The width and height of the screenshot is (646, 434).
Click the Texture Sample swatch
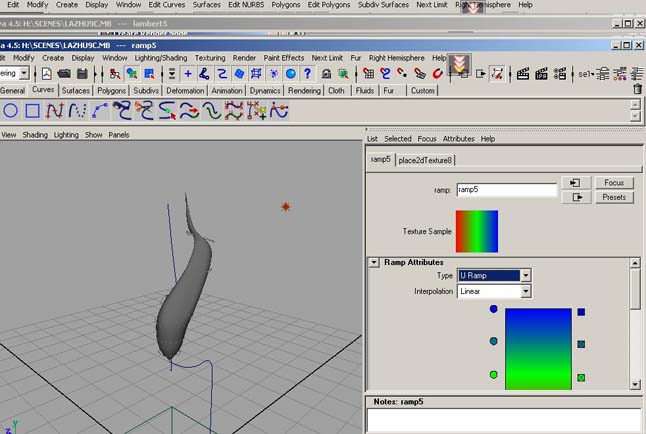477,231
